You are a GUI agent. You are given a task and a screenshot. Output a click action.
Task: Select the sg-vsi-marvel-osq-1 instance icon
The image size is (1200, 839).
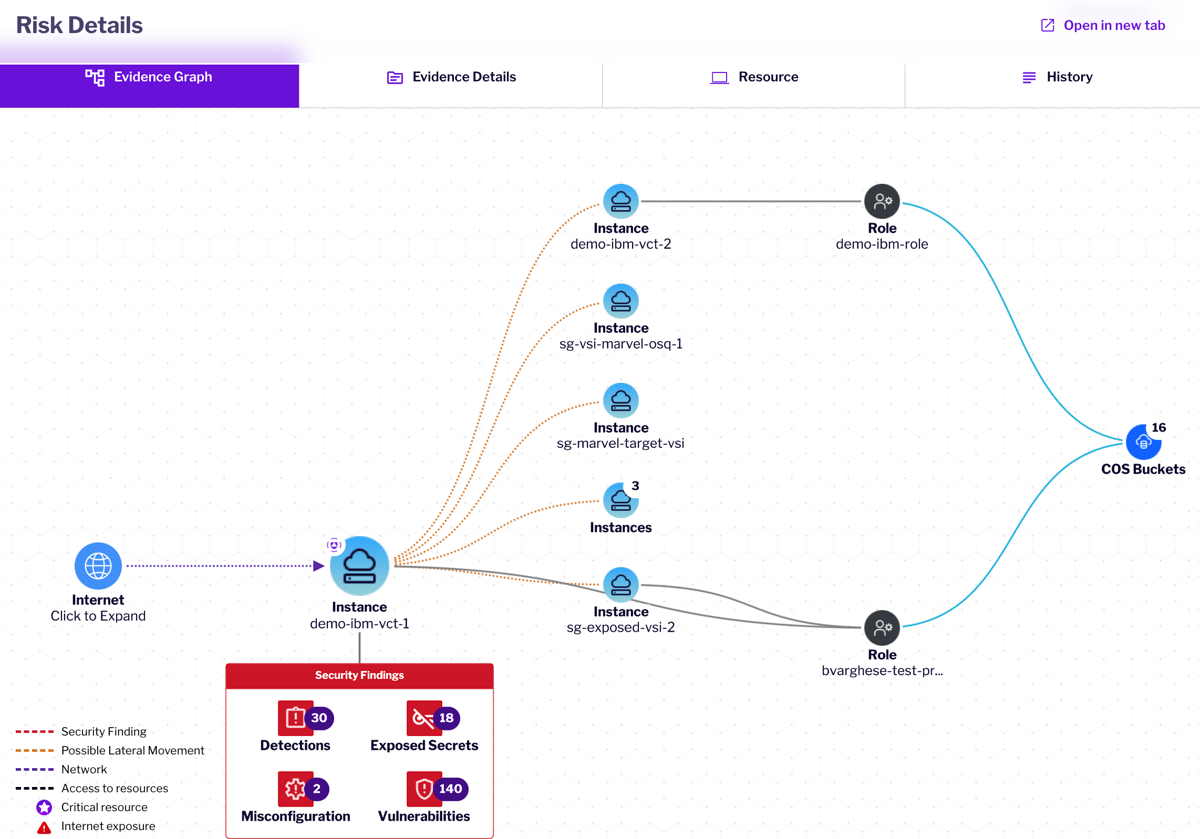pos(620,301)
